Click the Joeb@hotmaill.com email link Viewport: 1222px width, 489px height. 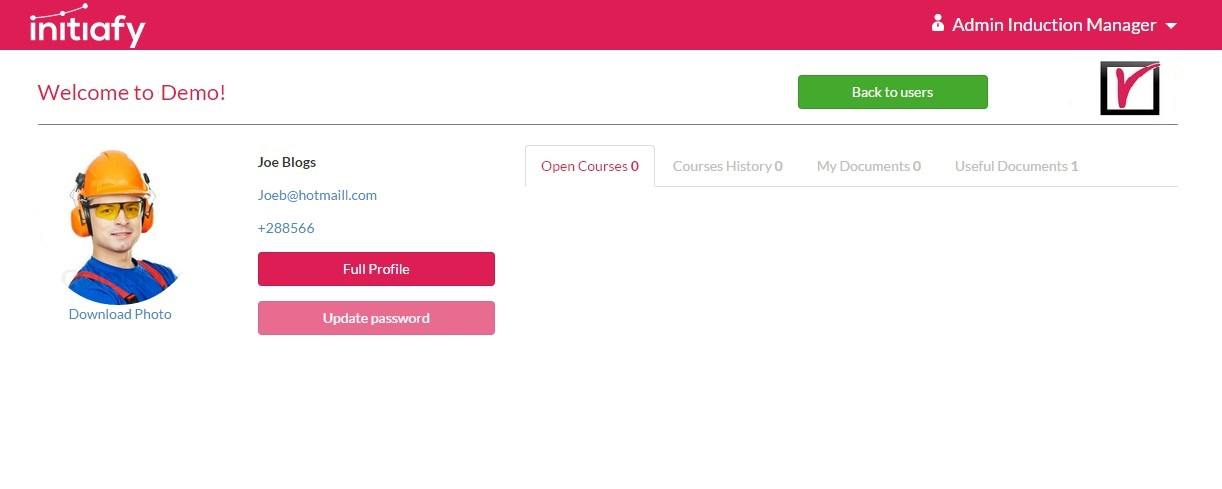point(317,195)
